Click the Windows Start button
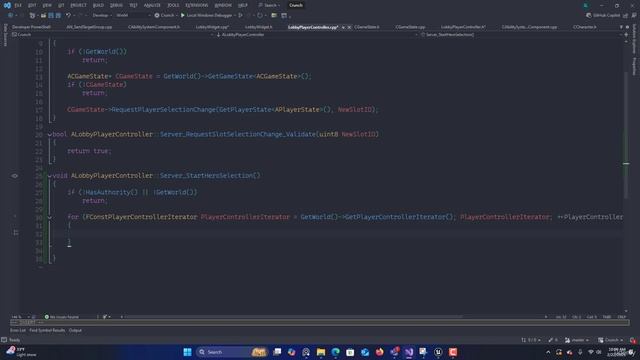This screenshot has width=640, height=360. pos(187,352)
